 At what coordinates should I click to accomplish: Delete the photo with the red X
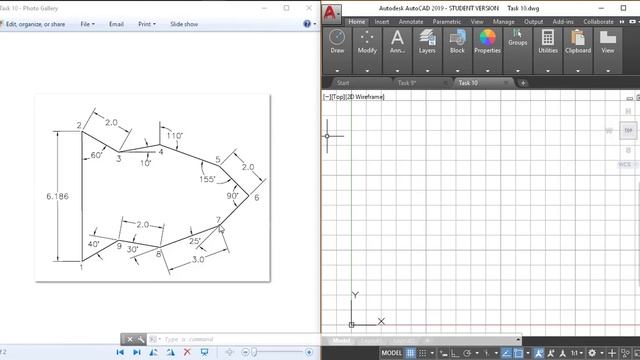click(x=187, y=352)
